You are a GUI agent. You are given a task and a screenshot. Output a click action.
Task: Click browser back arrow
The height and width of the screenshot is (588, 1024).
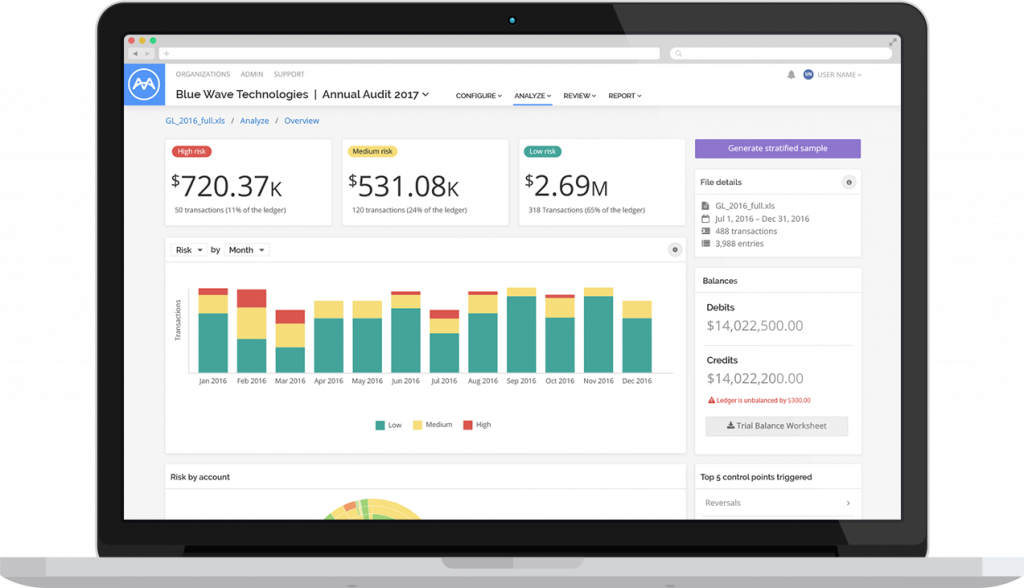click(135, 54)
